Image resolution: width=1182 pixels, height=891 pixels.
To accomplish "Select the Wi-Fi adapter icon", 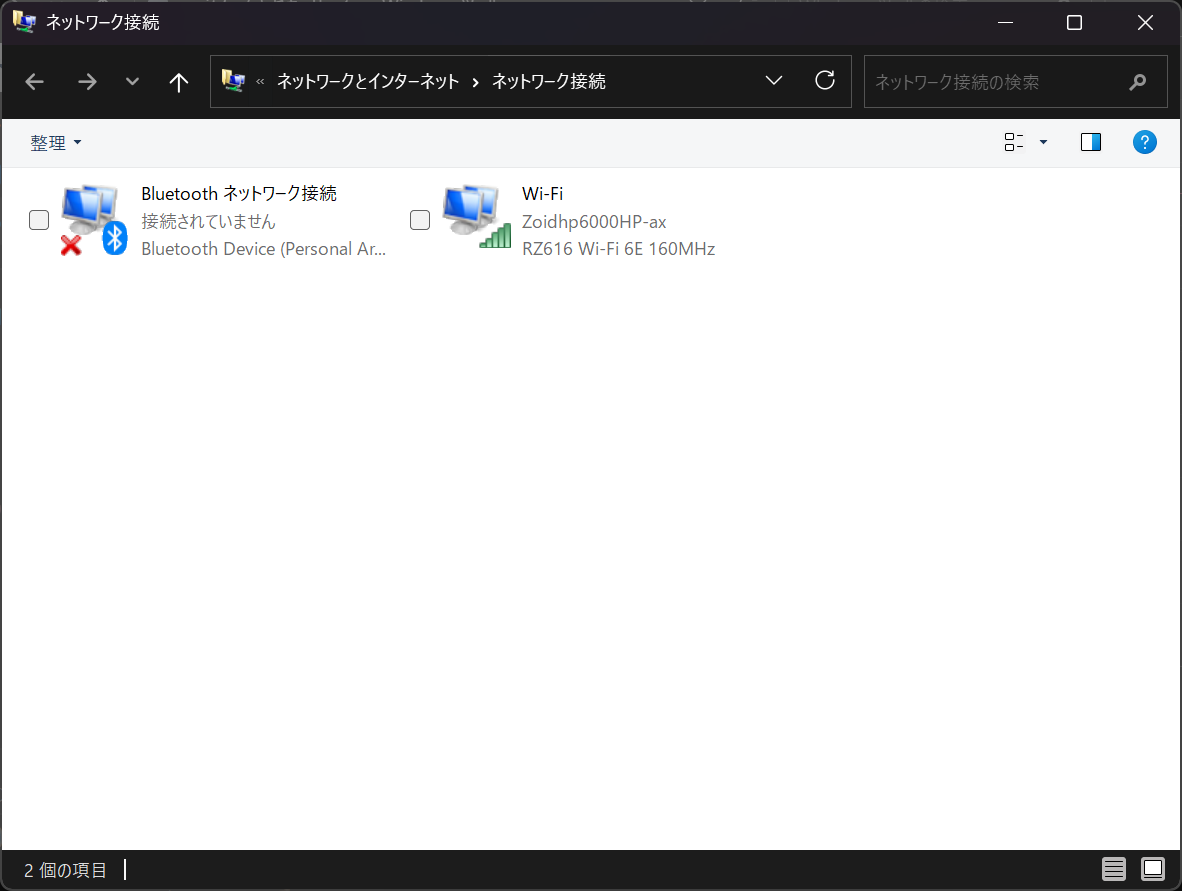I will [476, 218].
